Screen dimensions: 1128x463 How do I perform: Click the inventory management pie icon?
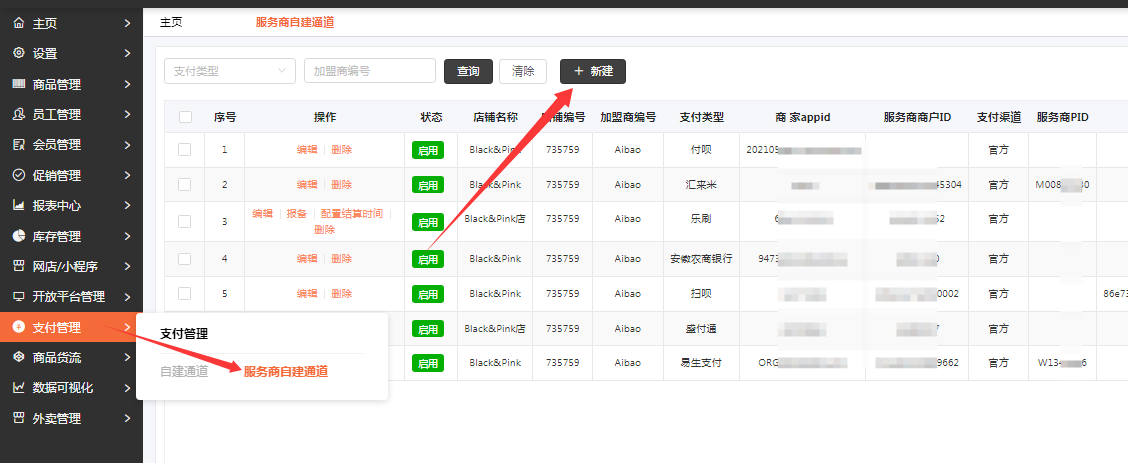click(18, 236)
